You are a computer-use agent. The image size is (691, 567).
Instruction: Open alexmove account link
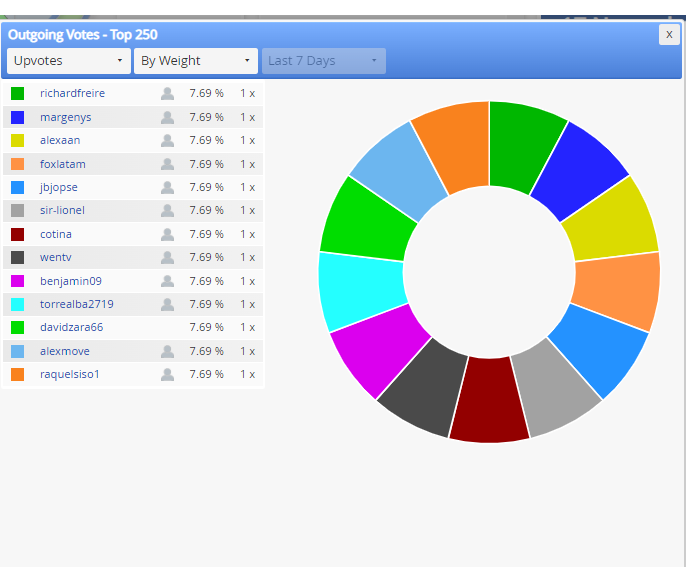[64, 351]
